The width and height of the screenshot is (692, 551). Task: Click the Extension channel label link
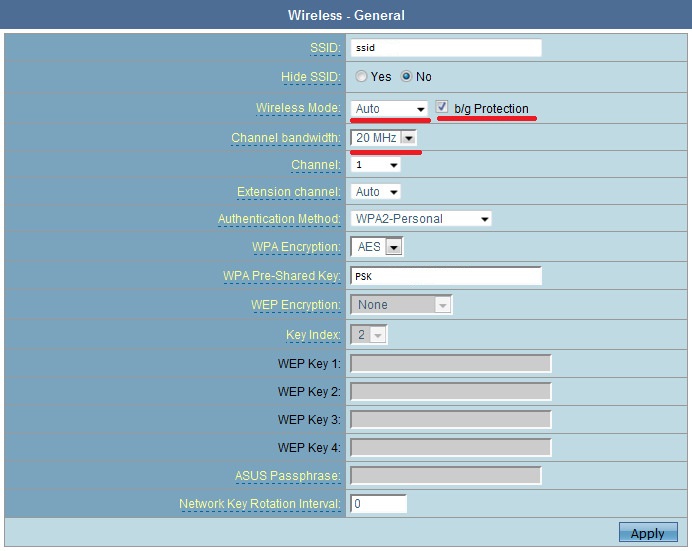[x=288, y=192]
